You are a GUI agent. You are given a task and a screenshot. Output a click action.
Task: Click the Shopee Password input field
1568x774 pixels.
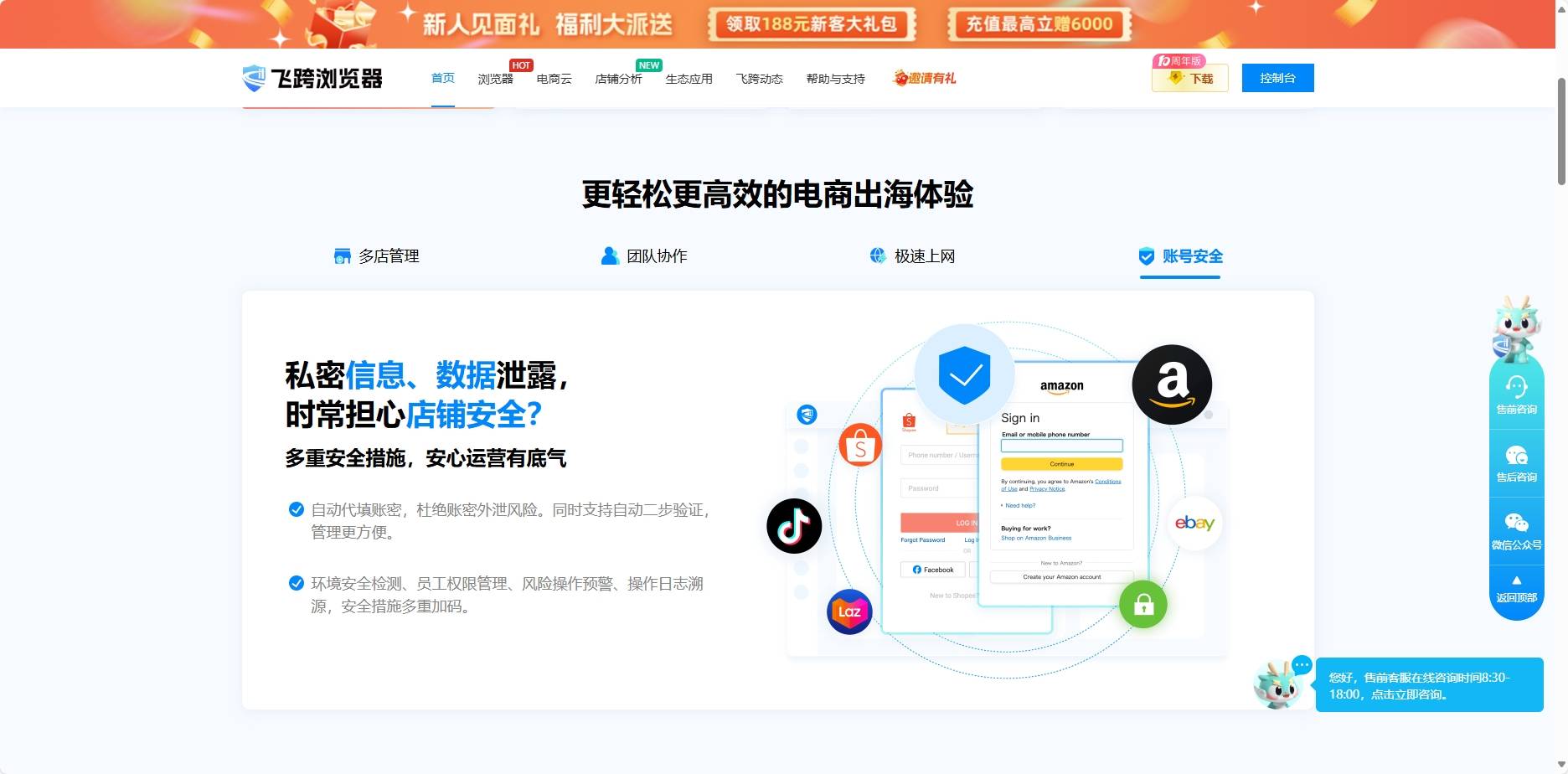click(x=938, y=488)
